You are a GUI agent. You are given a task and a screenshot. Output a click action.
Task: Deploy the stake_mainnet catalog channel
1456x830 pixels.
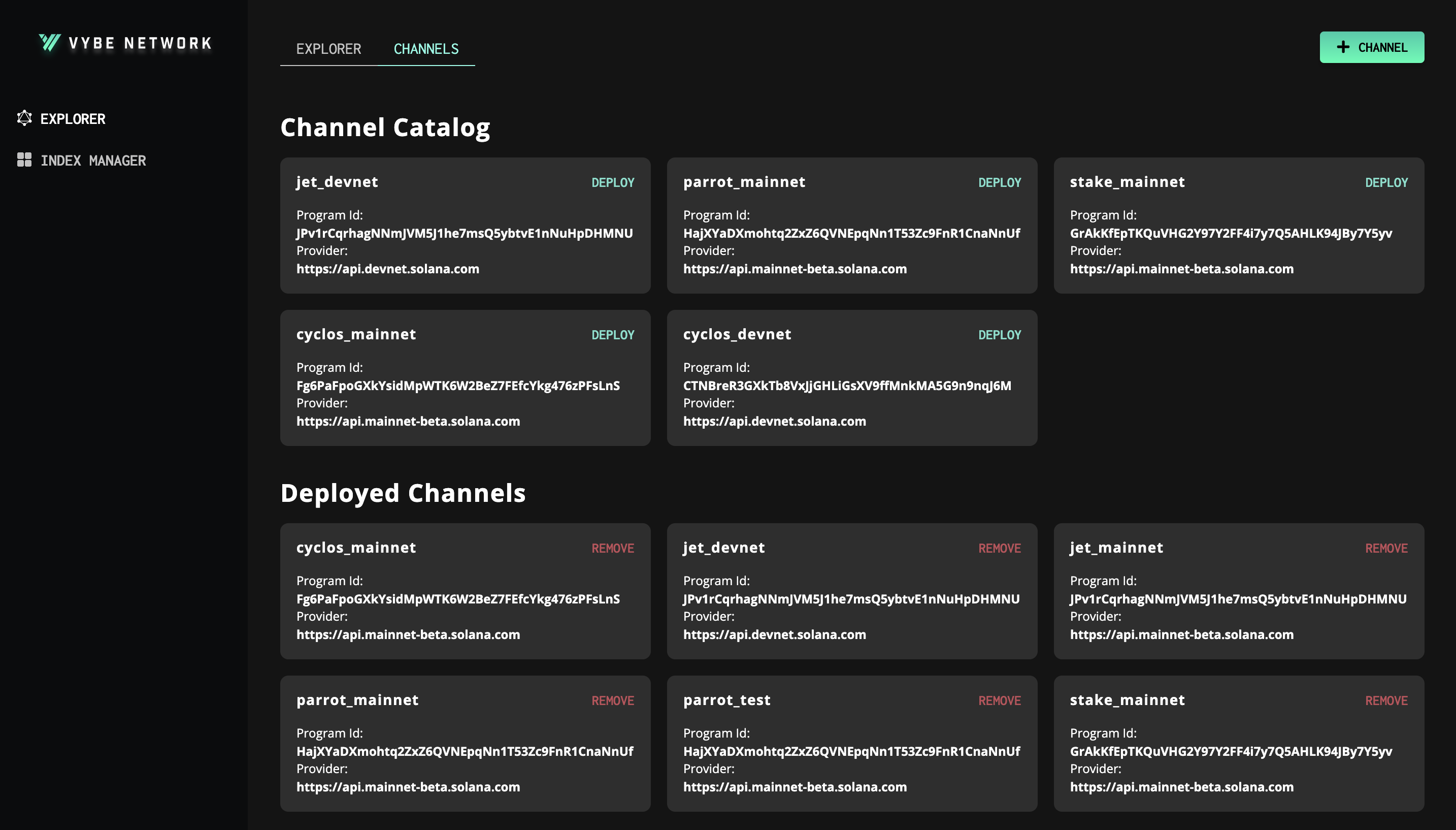tap(1386, 182)
